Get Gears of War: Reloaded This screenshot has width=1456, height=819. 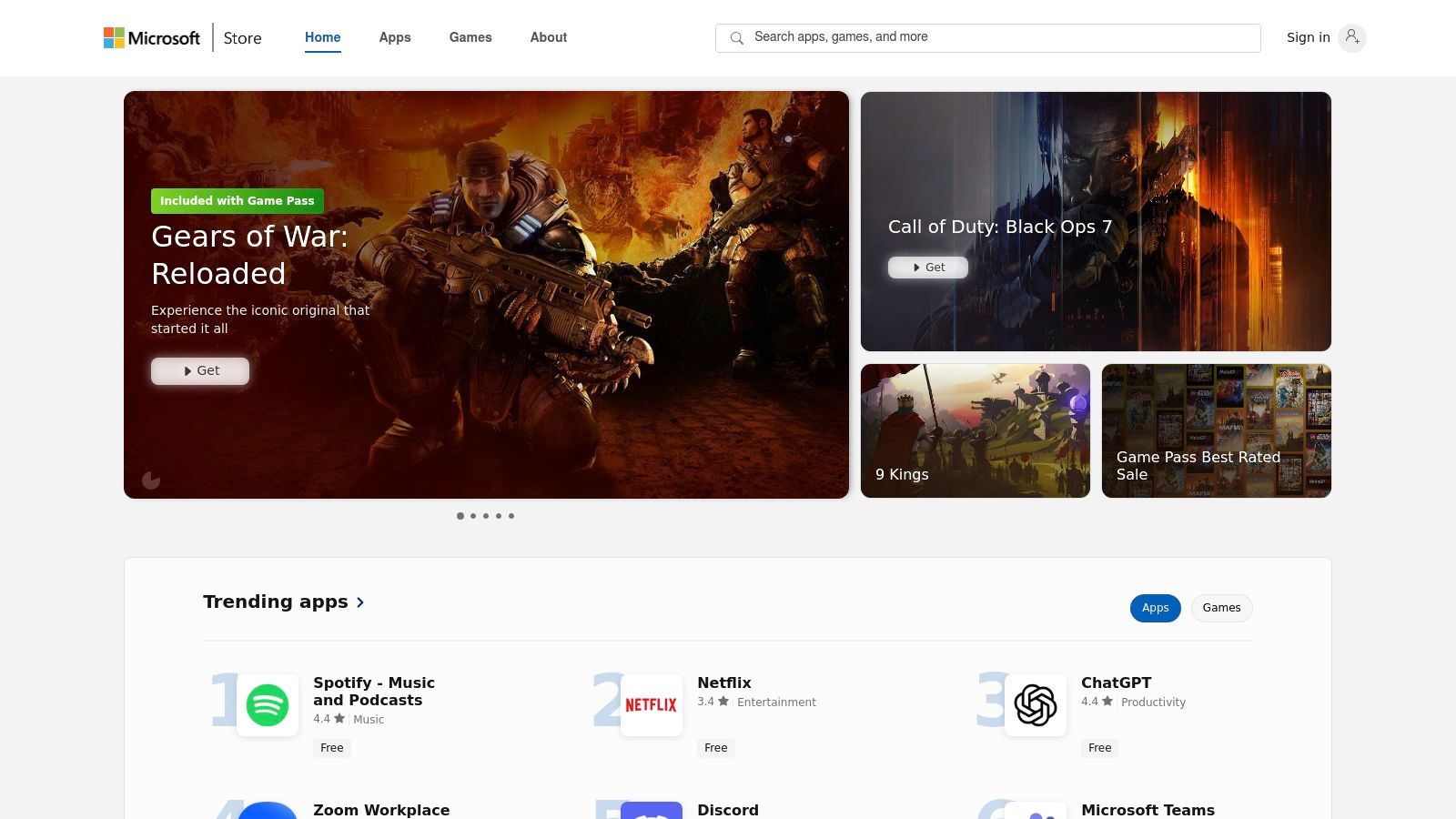tap(200, 370)
